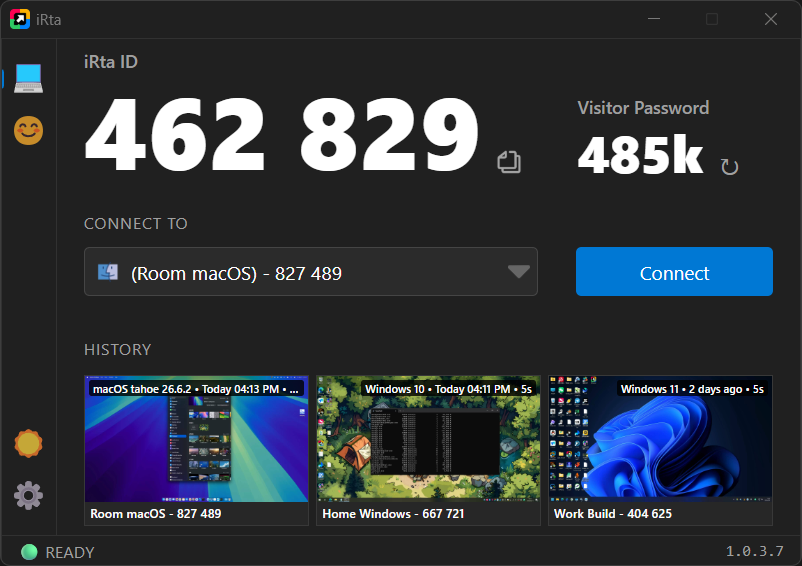Viewport: 802px width, 566px height.
Task: Click the READY status text
Action: [x=70, y=553]
